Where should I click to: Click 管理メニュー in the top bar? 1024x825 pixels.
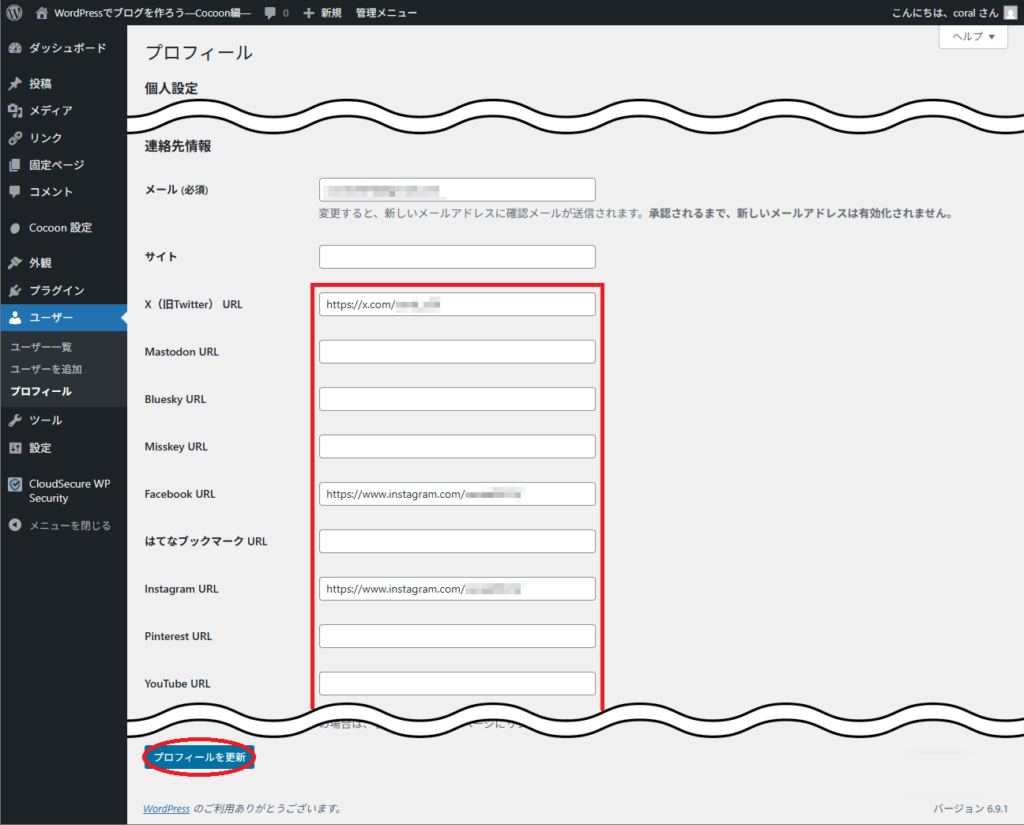pyautogui.click(x=385, y=13)
